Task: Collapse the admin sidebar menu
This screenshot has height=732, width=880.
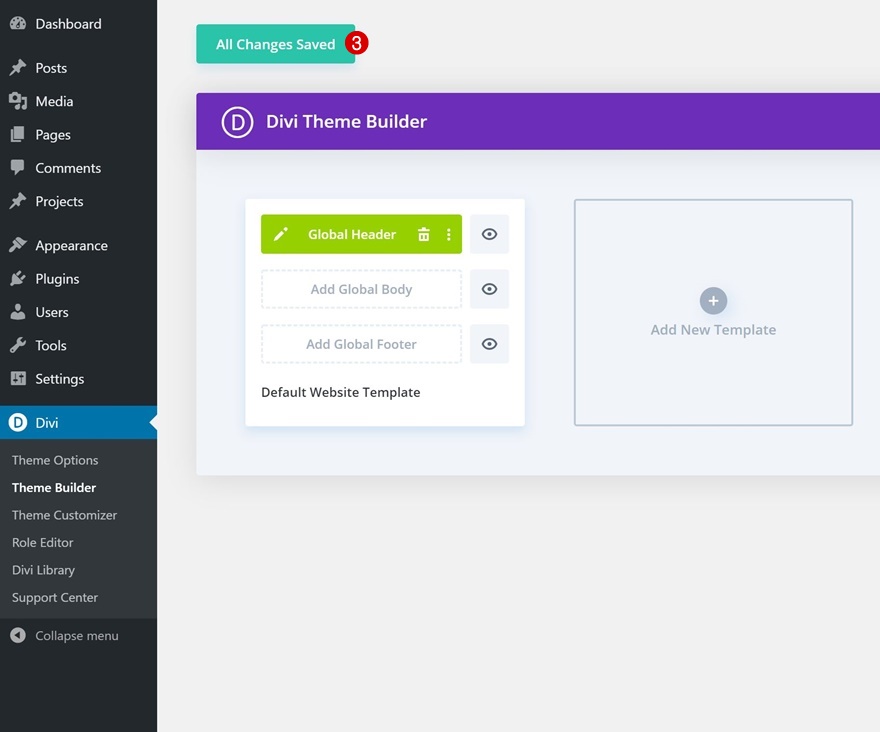Action: coord(65,635)
